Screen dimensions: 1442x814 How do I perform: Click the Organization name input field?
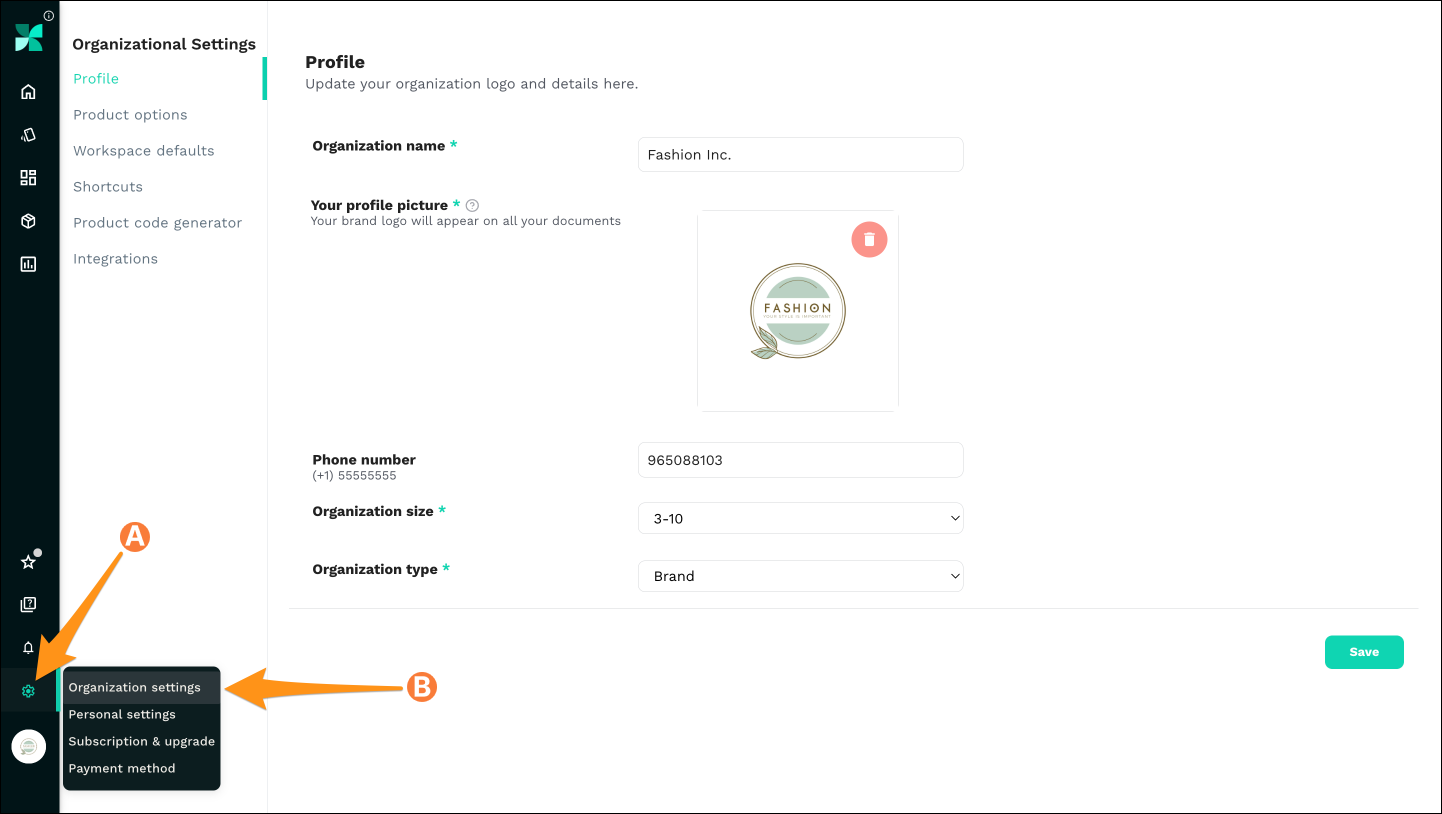(800, 154)
